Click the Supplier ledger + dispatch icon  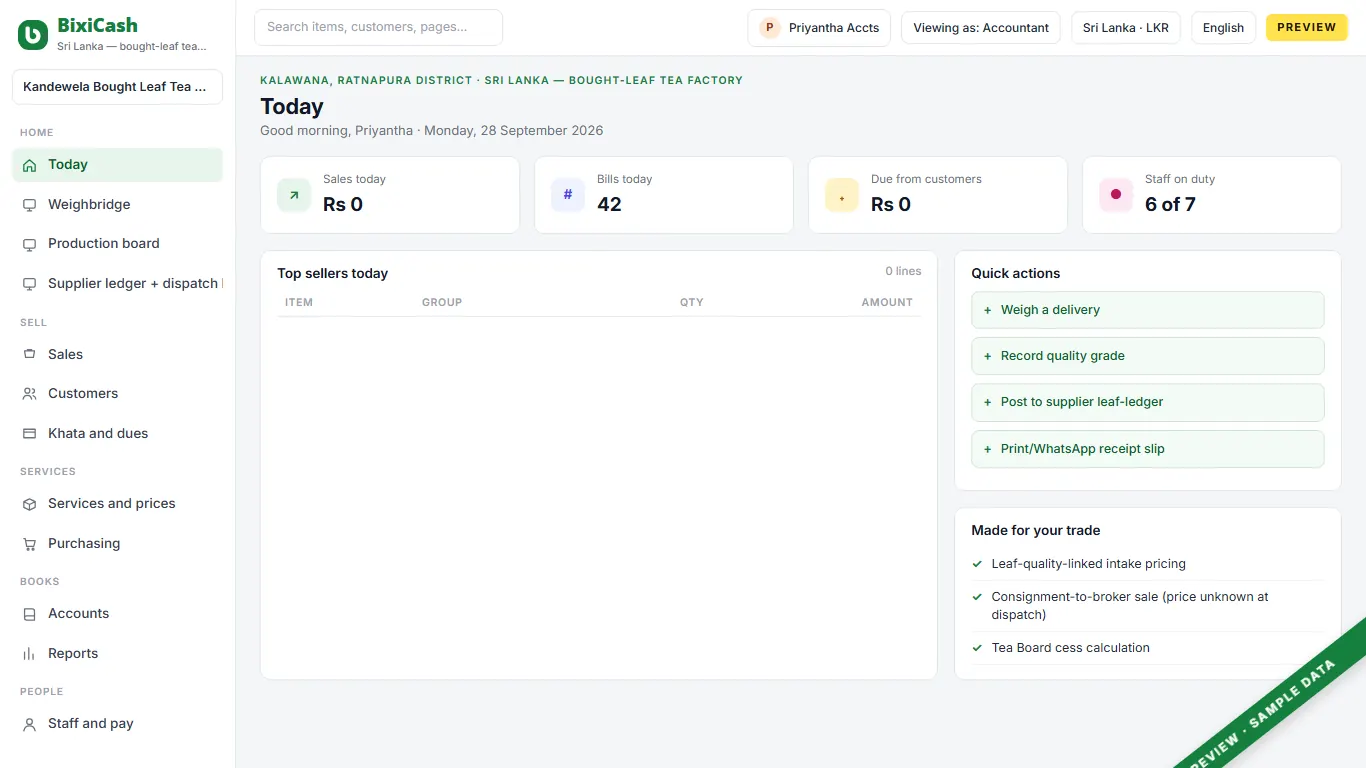pyautogui.click(x=29, y=284)
